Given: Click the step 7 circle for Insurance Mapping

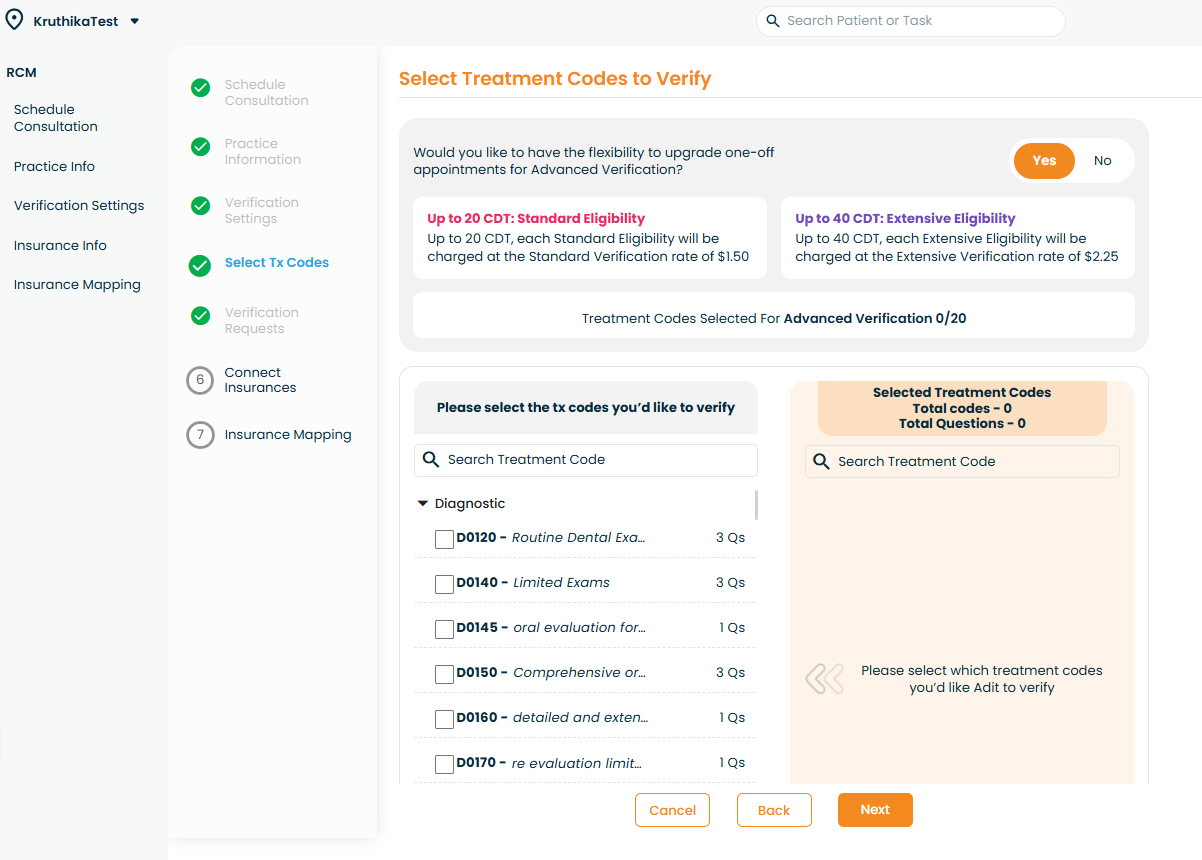Looking at the screenshot, I should (x=200, y=435).
